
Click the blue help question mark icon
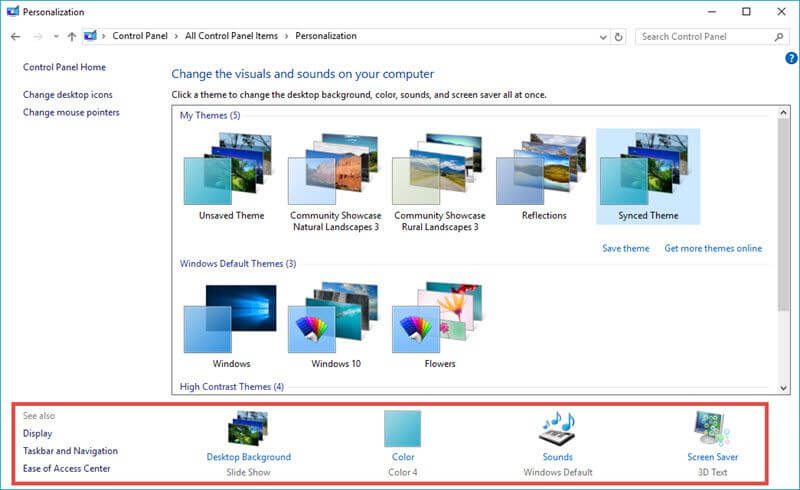click(791, 58)
